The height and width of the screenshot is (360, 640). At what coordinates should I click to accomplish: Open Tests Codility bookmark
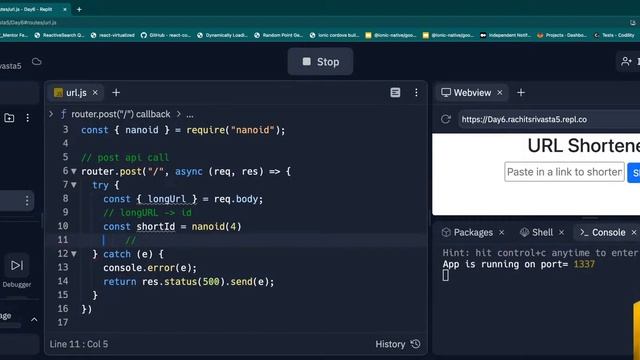[x=614, y=35]
